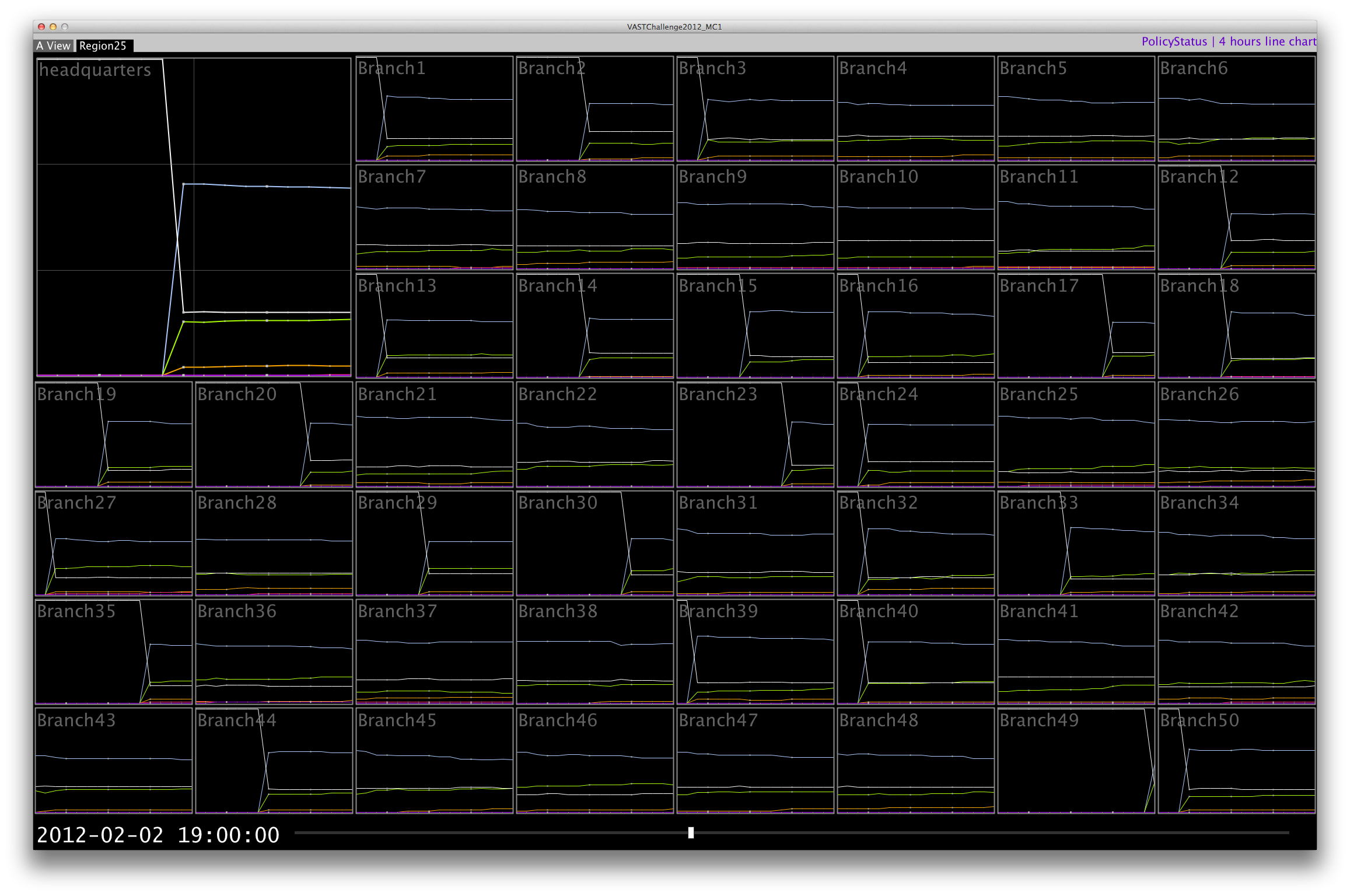Open the Branch12 chart
Viewport: 1350px width, 896px height.
tap(1237, 218)
